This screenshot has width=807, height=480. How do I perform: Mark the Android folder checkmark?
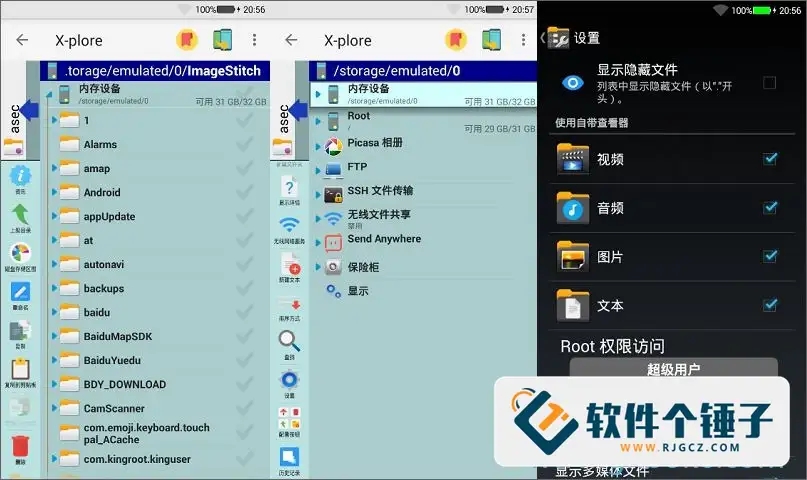coord(244,192)
